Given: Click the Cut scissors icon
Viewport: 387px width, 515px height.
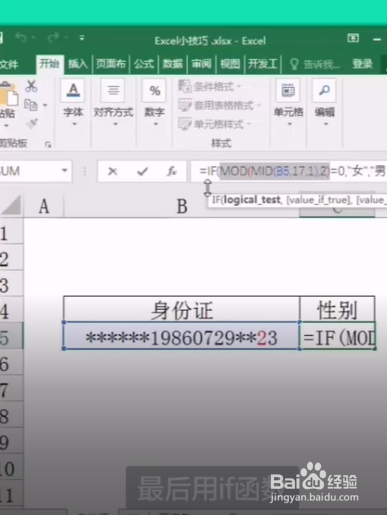Looking at the screenshot, I should pyautogui.click(x=31, y=86).
